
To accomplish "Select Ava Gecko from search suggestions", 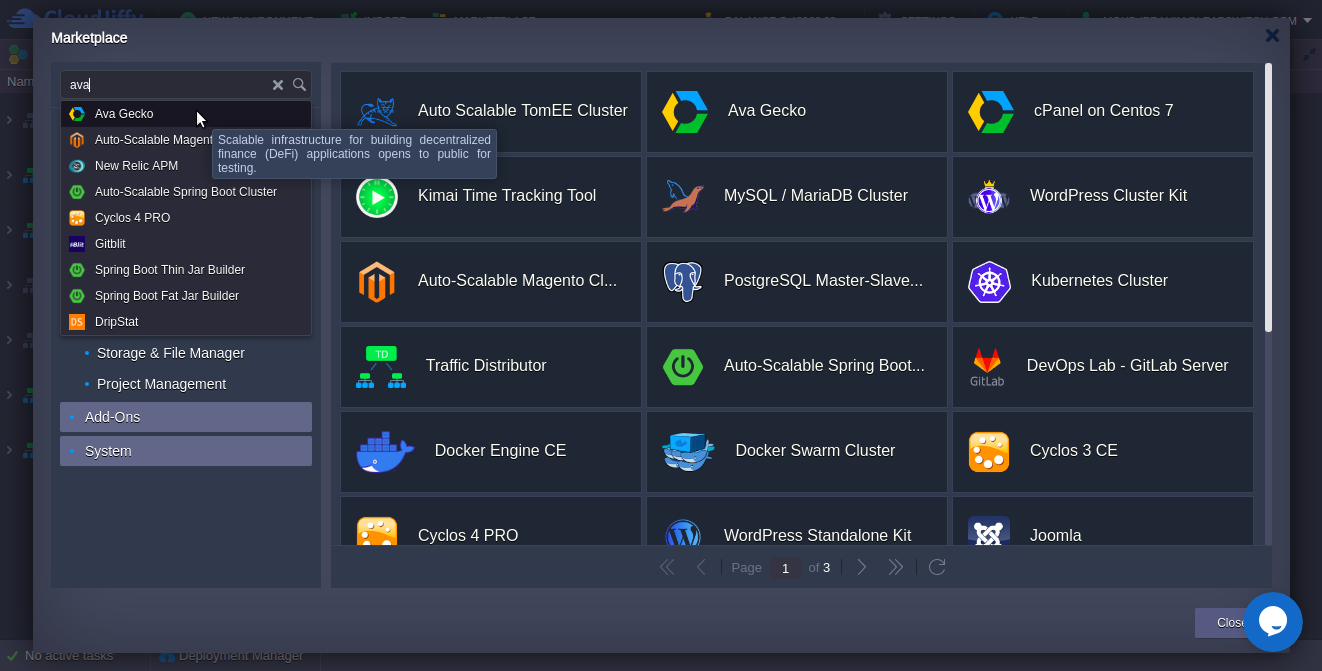I will coord(124,114).
